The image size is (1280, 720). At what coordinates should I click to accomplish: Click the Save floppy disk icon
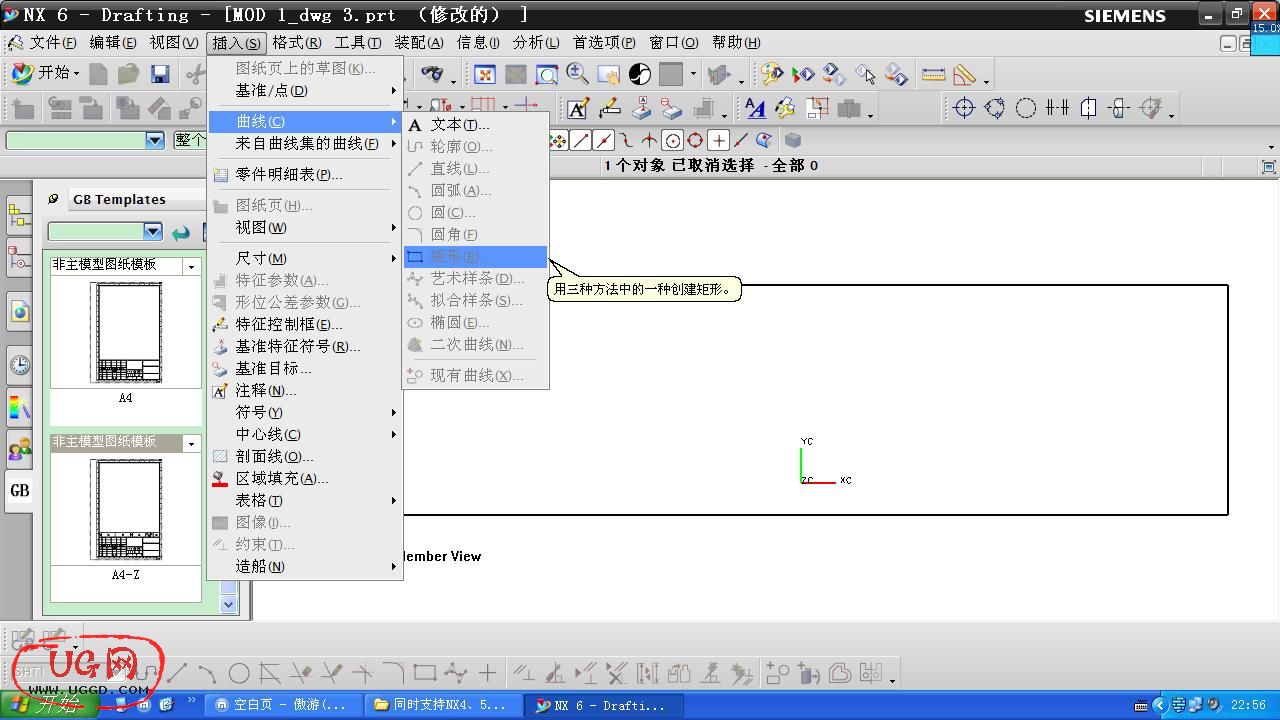159,74
